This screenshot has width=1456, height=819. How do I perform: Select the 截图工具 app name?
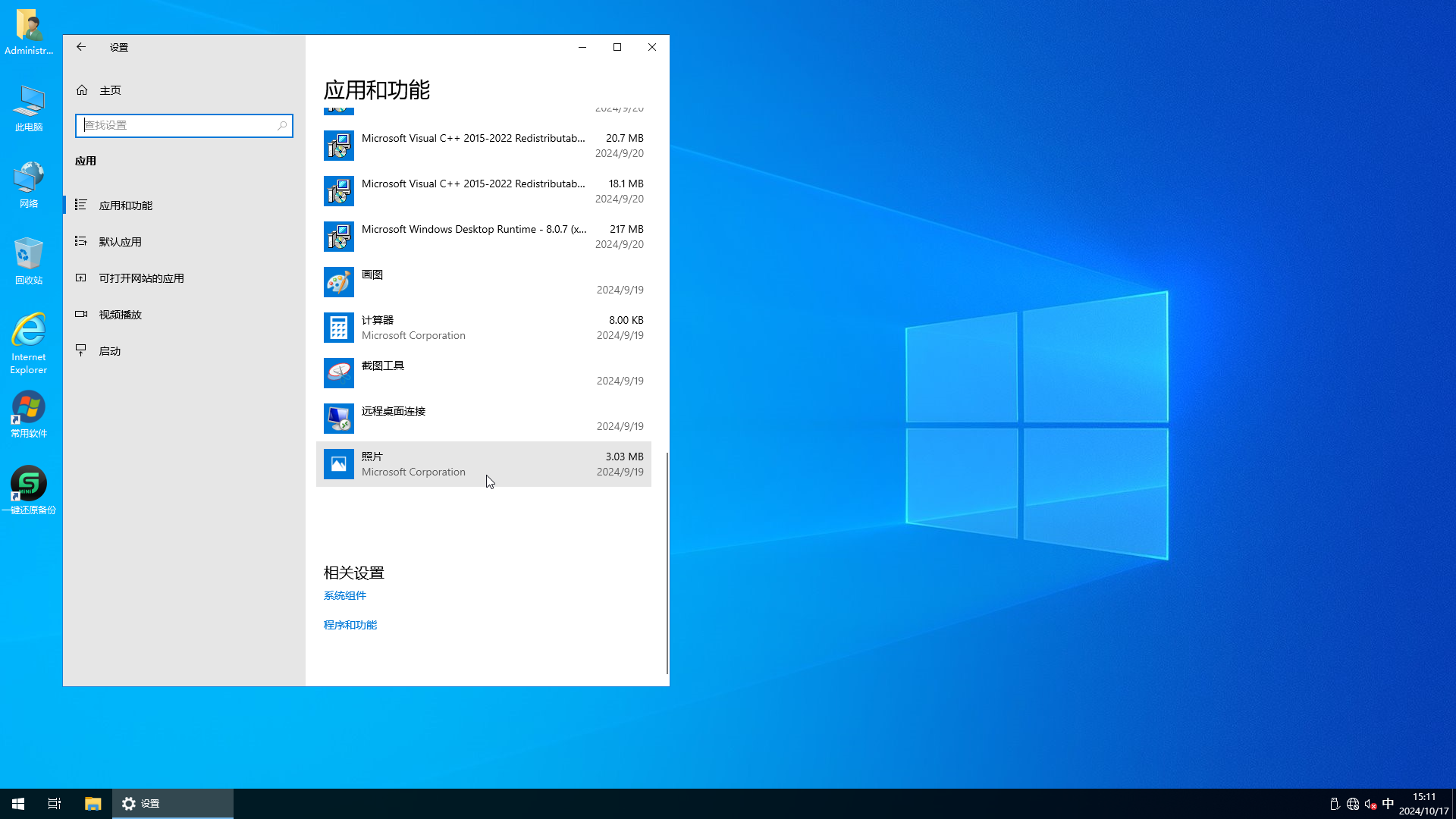click(383, 366)
